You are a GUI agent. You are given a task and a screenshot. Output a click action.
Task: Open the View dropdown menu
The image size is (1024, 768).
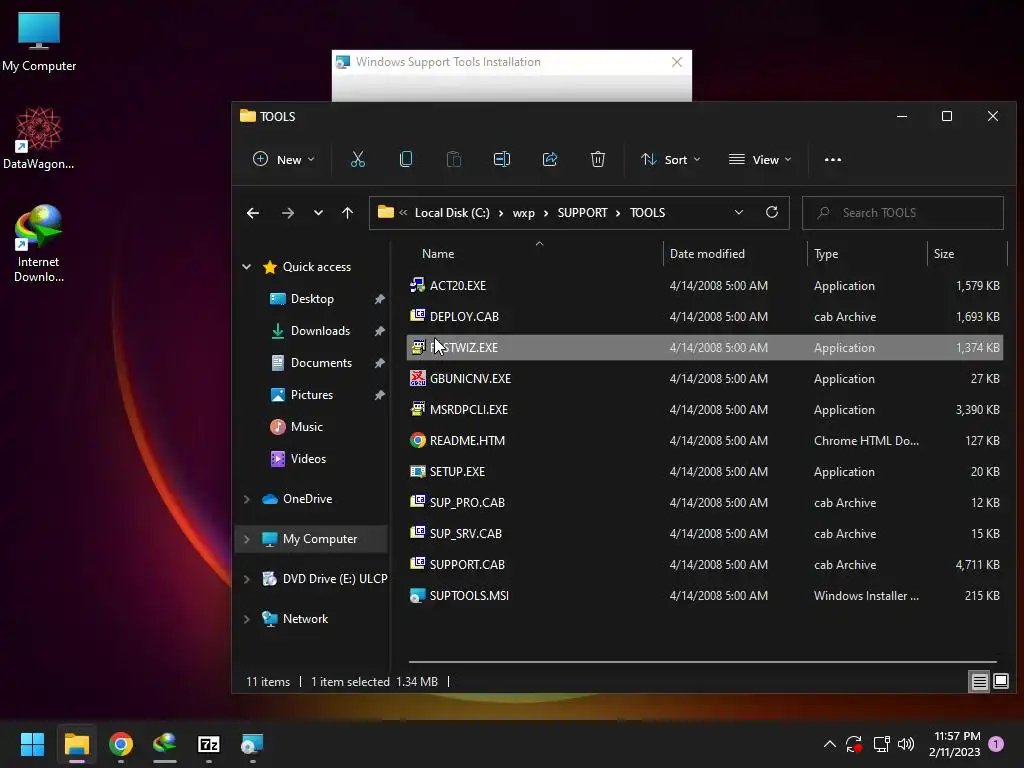[x=760, y=159]
